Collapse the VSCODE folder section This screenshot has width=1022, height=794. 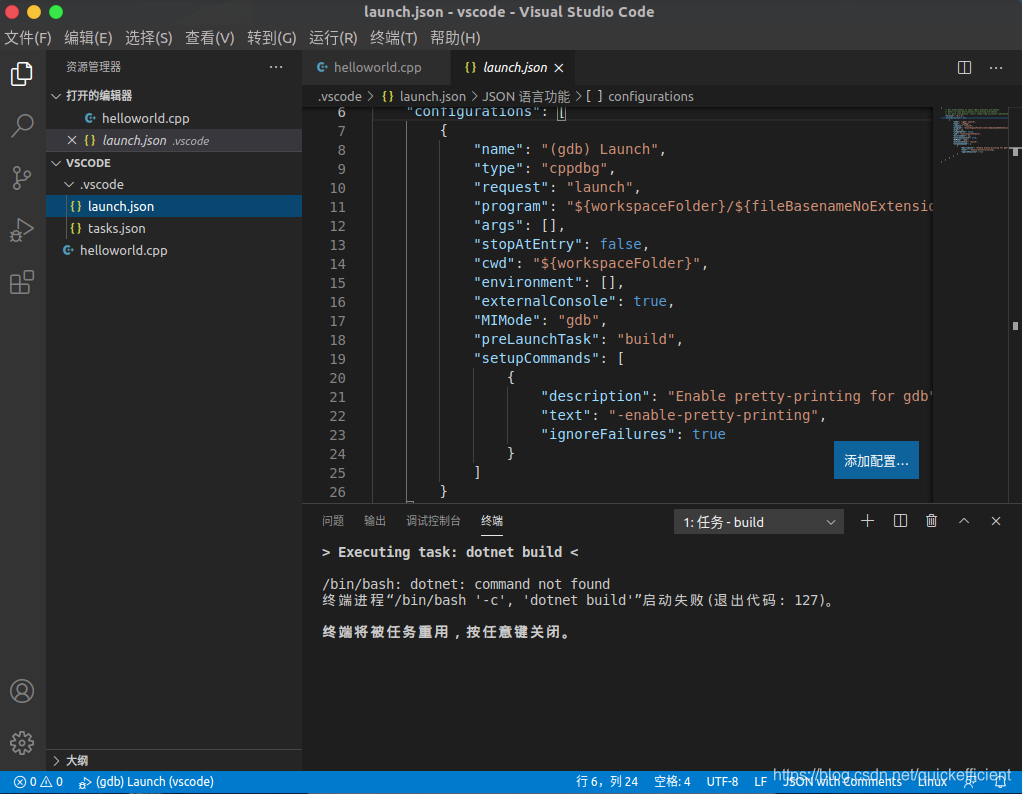56,163
